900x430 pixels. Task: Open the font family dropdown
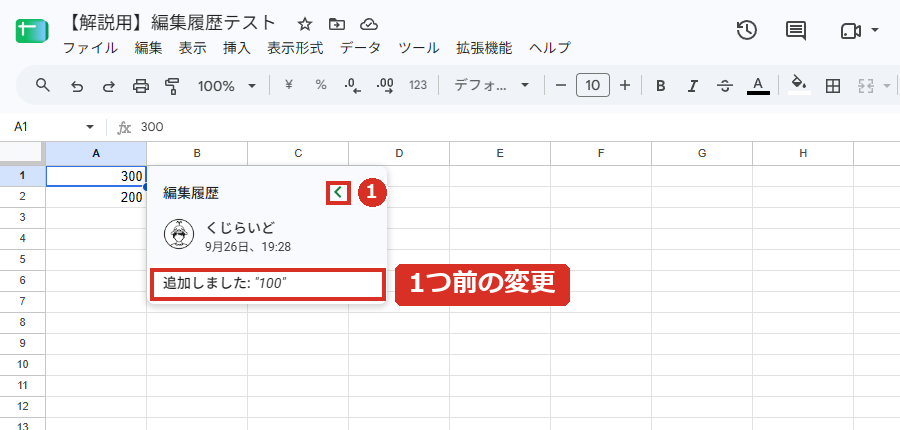tap(491, 86)
